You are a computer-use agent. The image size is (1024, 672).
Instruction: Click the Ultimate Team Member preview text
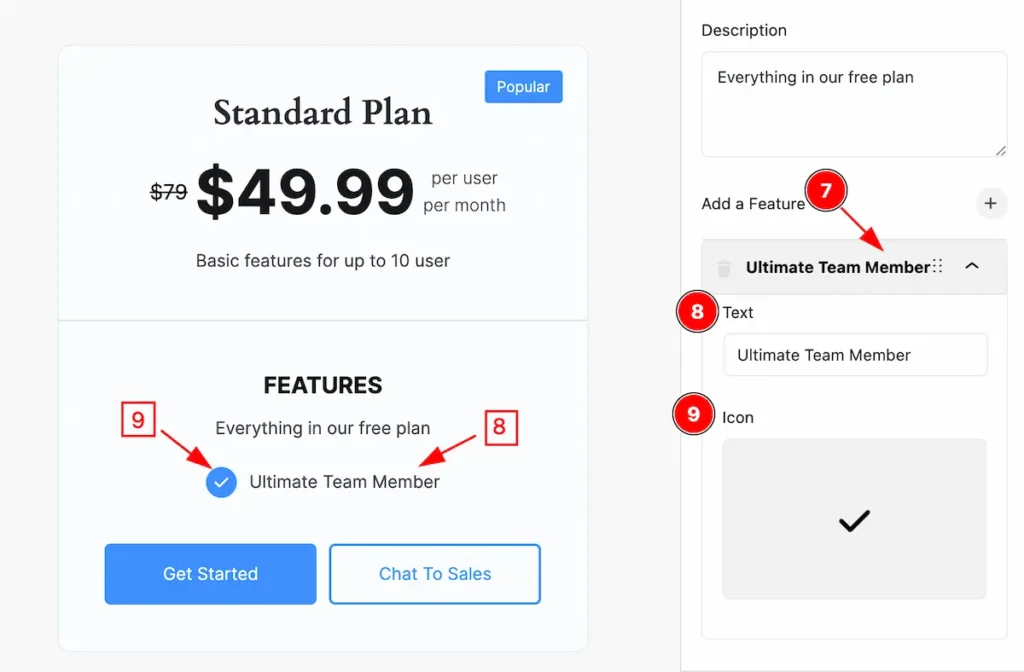344,482
